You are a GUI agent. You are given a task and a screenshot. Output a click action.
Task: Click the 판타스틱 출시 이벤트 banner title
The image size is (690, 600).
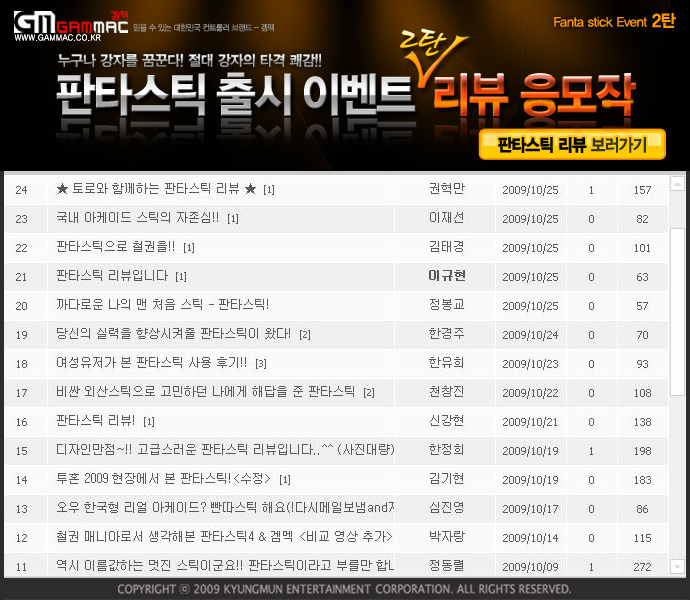235,94
